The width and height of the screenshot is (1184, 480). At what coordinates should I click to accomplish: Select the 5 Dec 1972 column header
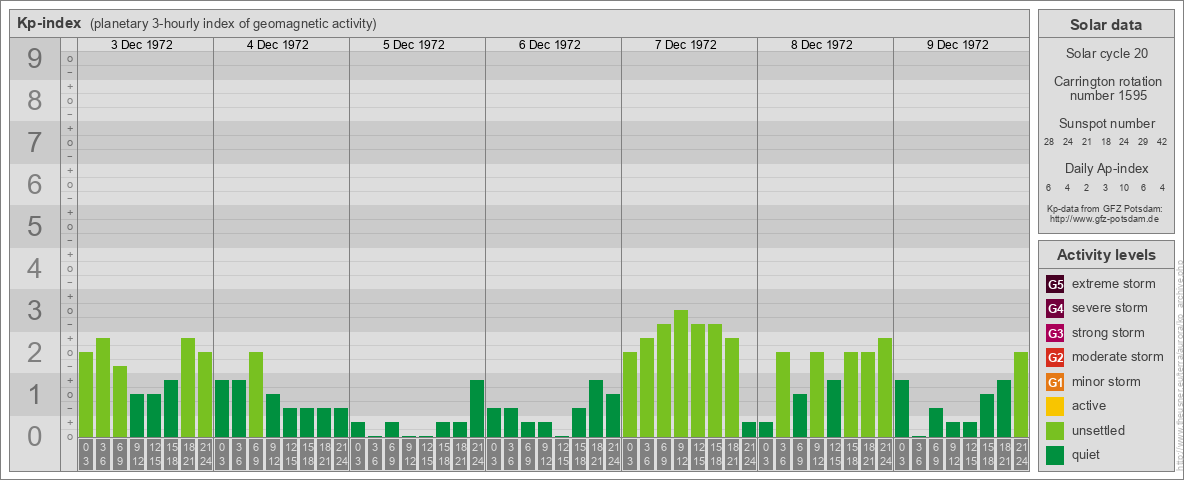click(414, 45)
